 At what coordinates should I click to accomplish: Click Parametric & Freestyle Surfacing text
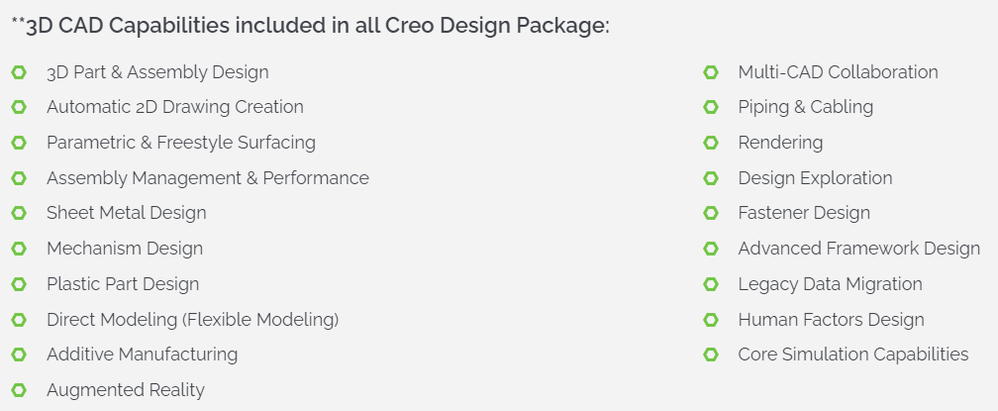181,143
